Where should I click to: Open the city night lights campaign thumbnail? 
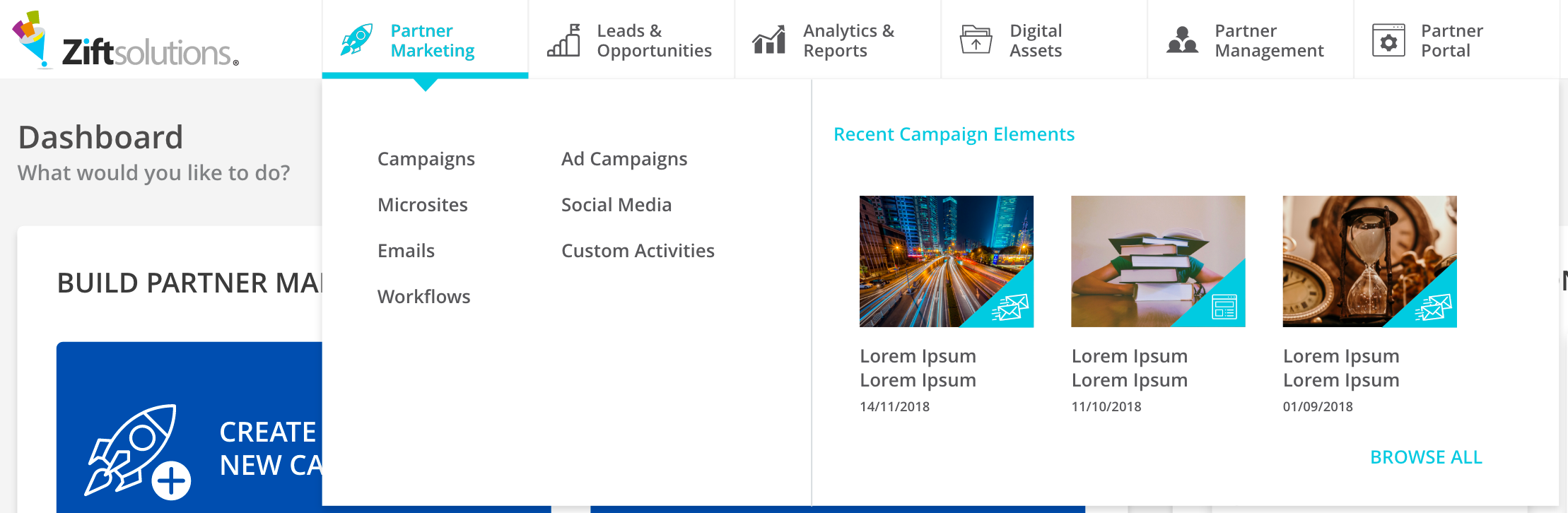pyautogui.click(x=946, y=261)
